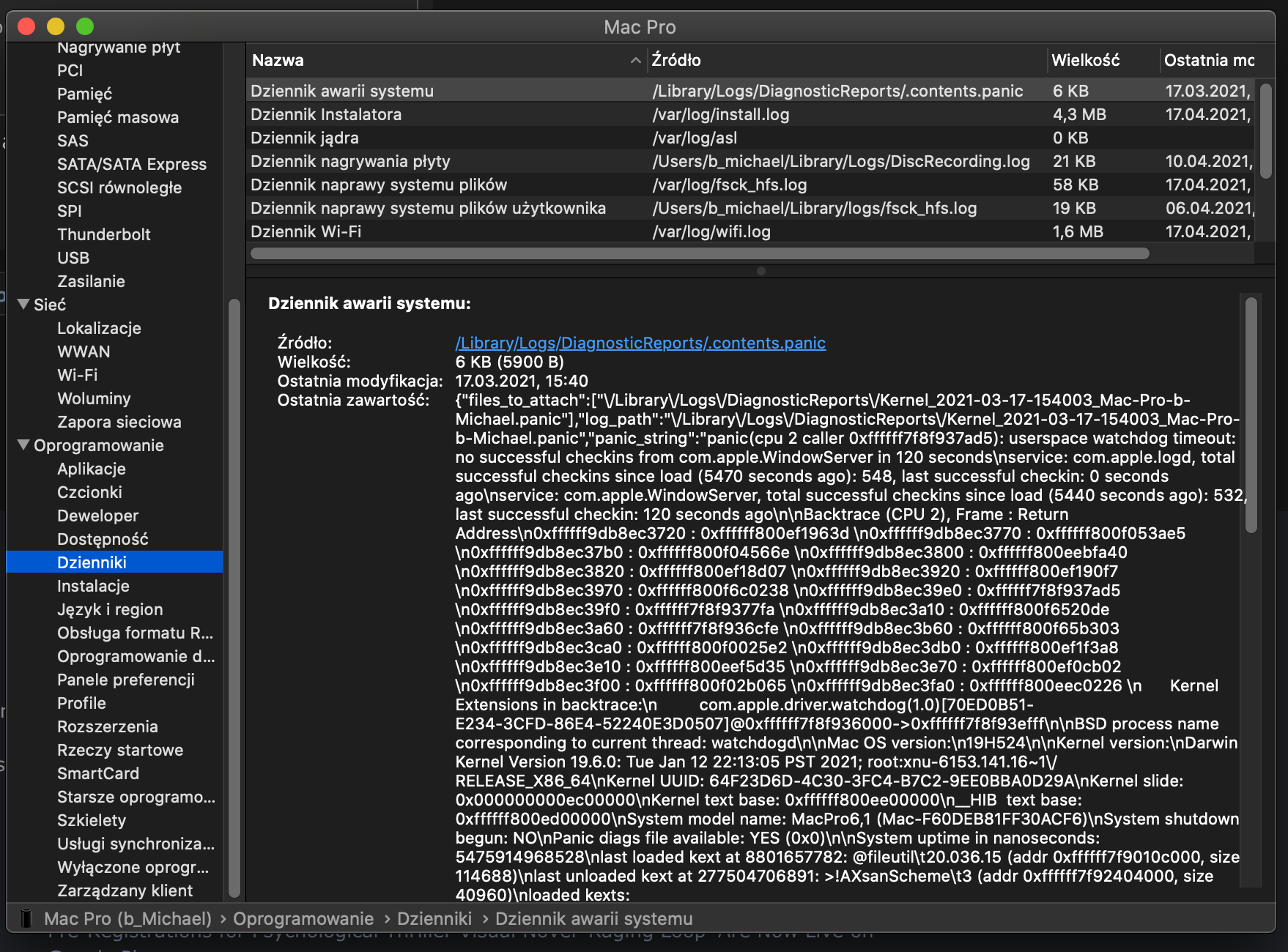Click the sidebar vertical scrollbar
1288x952 pixels.
[234, 598]
